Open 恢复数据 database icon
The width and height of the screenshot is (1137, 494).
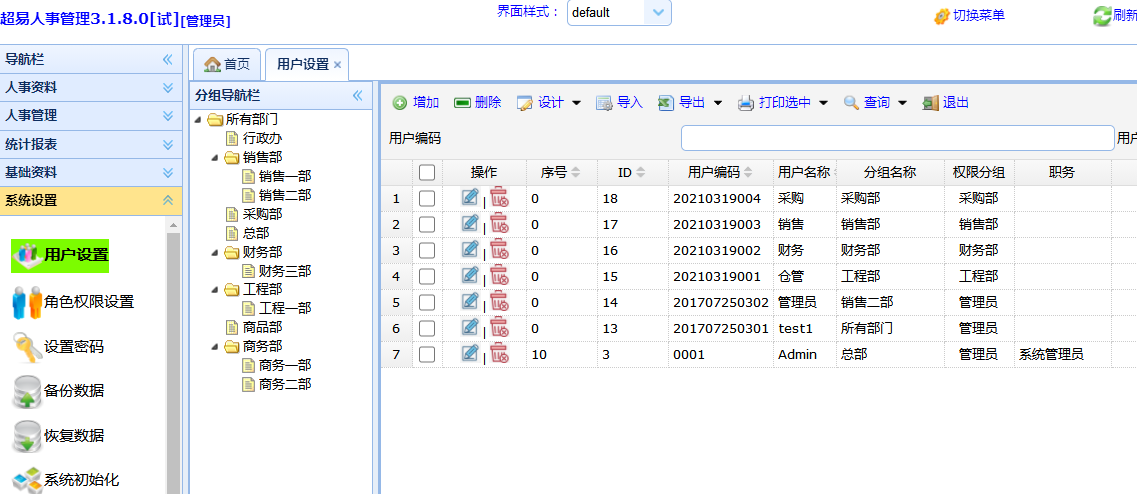click(28, 436)
